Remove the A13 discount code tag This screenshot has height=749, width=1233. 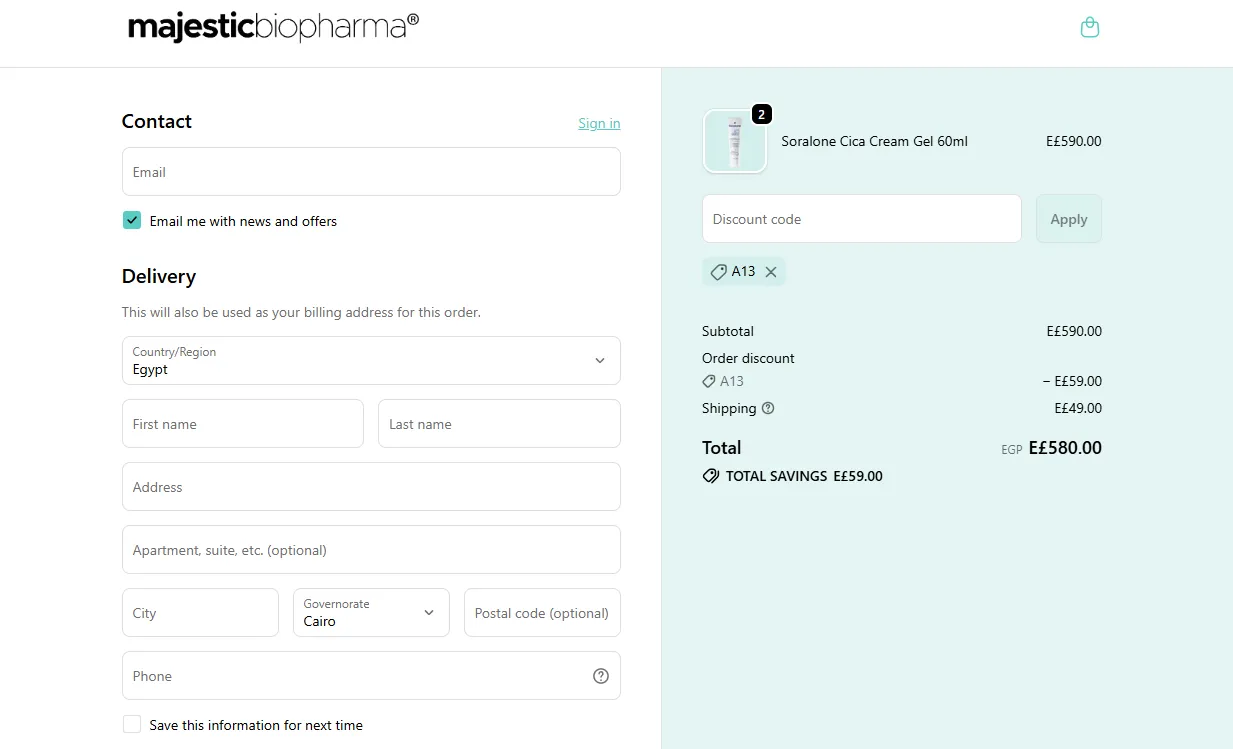point(771,272)
